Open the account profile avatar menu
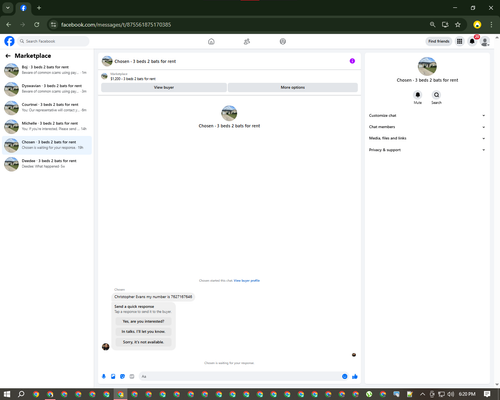This screenshot has width=500, height=400. tap(485, 41)
